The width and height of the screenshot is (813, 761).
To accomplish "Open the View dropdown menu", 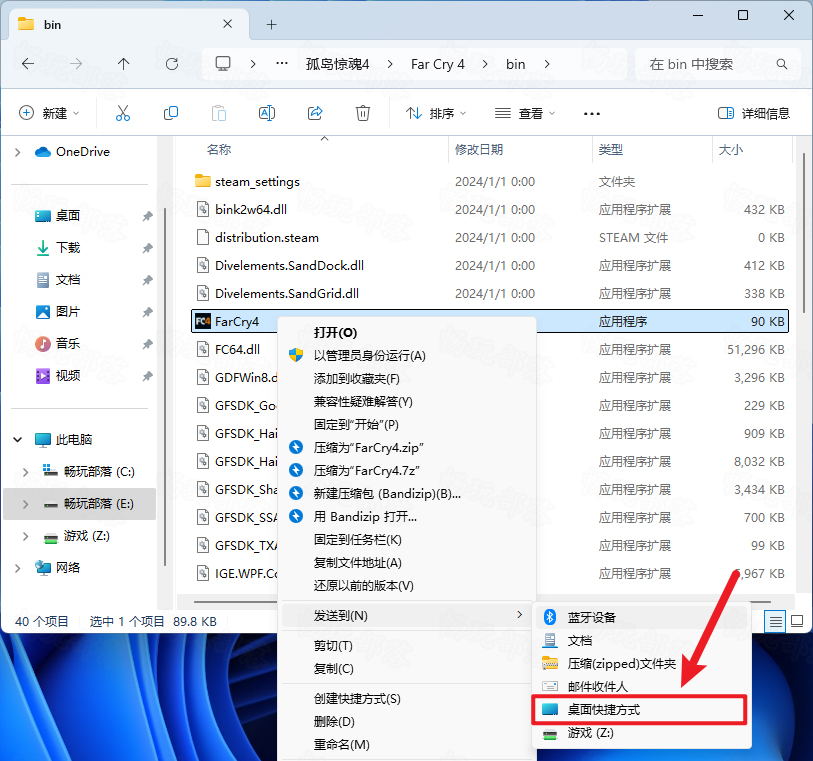I will pos(524,113).
